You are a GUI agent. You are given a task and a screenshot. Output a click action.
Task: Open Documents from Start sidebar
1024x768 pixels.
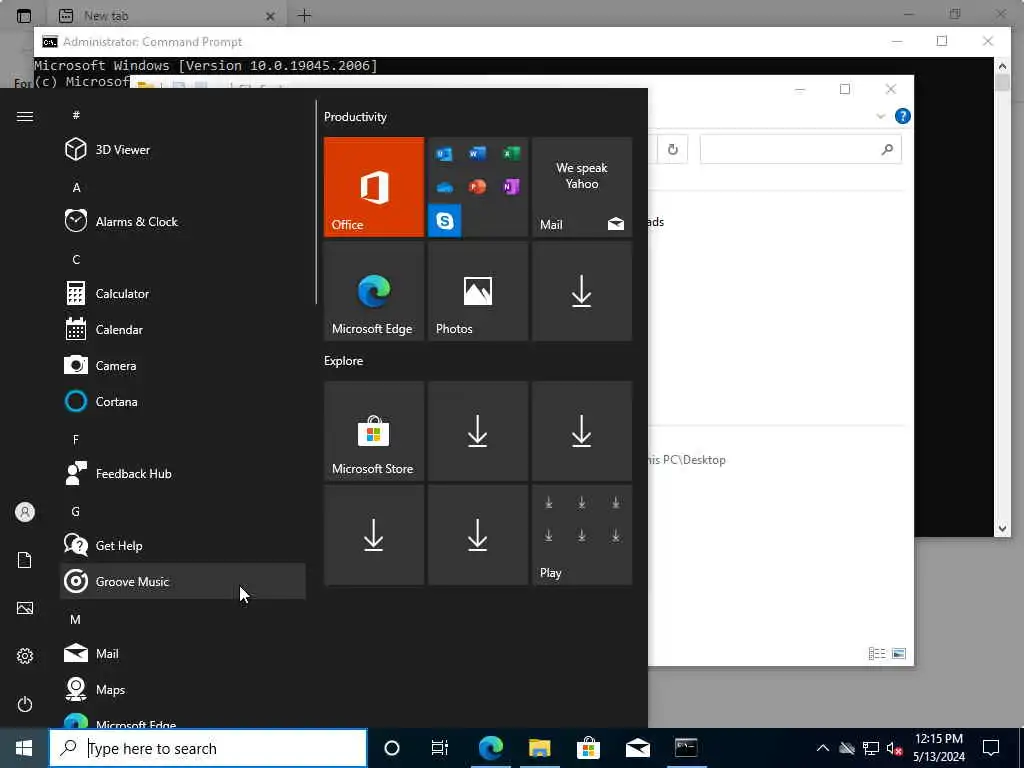pos(25,560)
